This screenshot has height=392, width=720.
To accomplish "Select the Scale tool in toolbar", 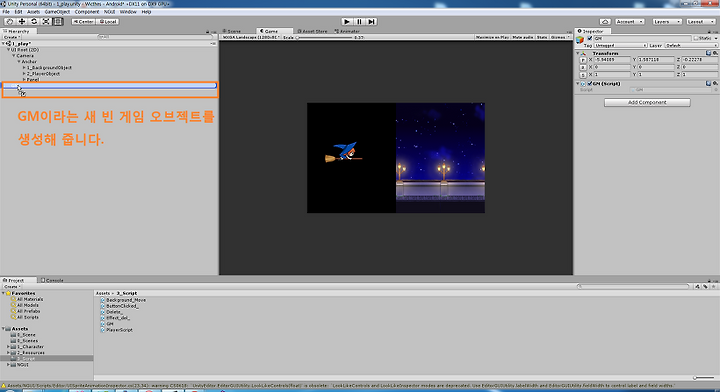I will click(46, 22).
